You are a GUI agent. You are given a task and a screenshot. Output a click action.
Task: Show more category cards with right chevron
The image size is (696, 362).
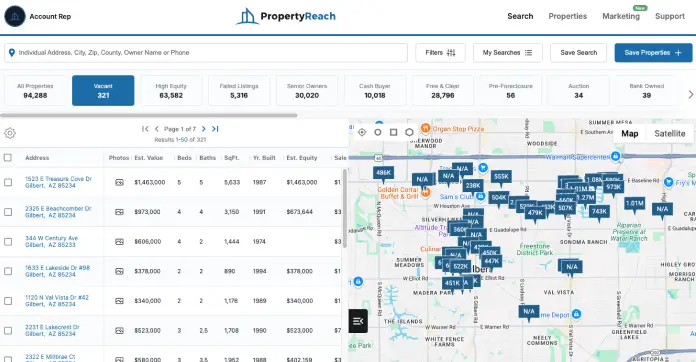click(690, 94)
